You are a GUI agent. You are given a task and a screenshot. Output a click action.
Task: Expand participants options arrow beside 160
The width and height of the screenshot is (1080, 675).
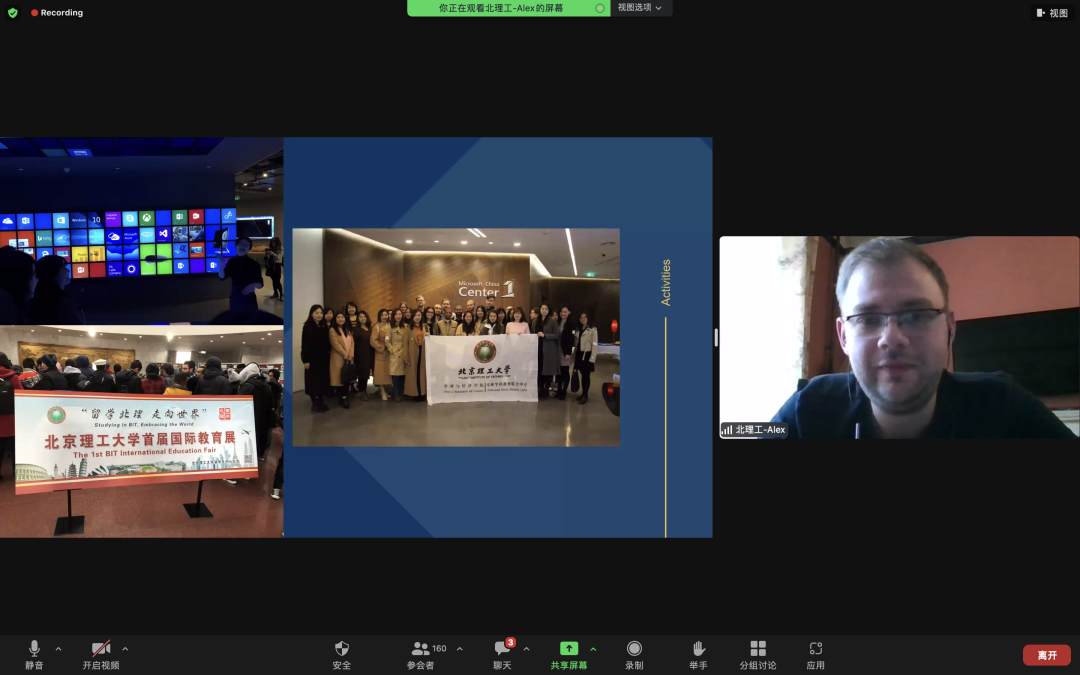click(459, 649)
